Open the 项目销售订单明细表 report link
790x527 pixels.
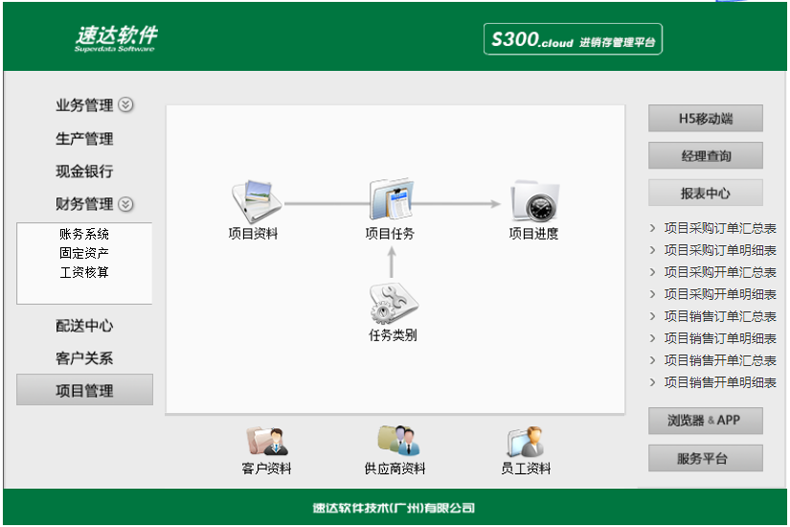[720, 338]
